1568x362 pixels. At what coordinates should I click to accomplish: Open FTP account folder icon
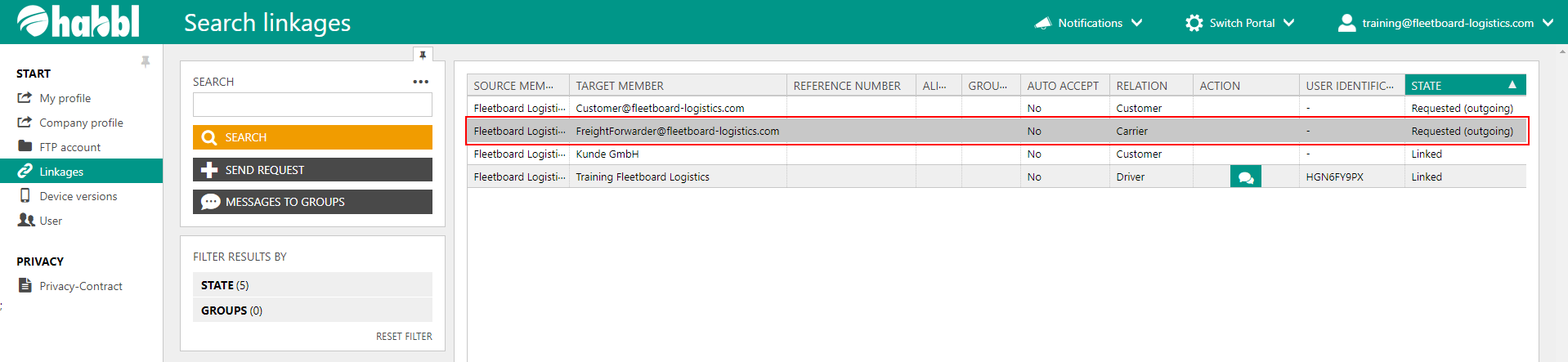[25, 147]
